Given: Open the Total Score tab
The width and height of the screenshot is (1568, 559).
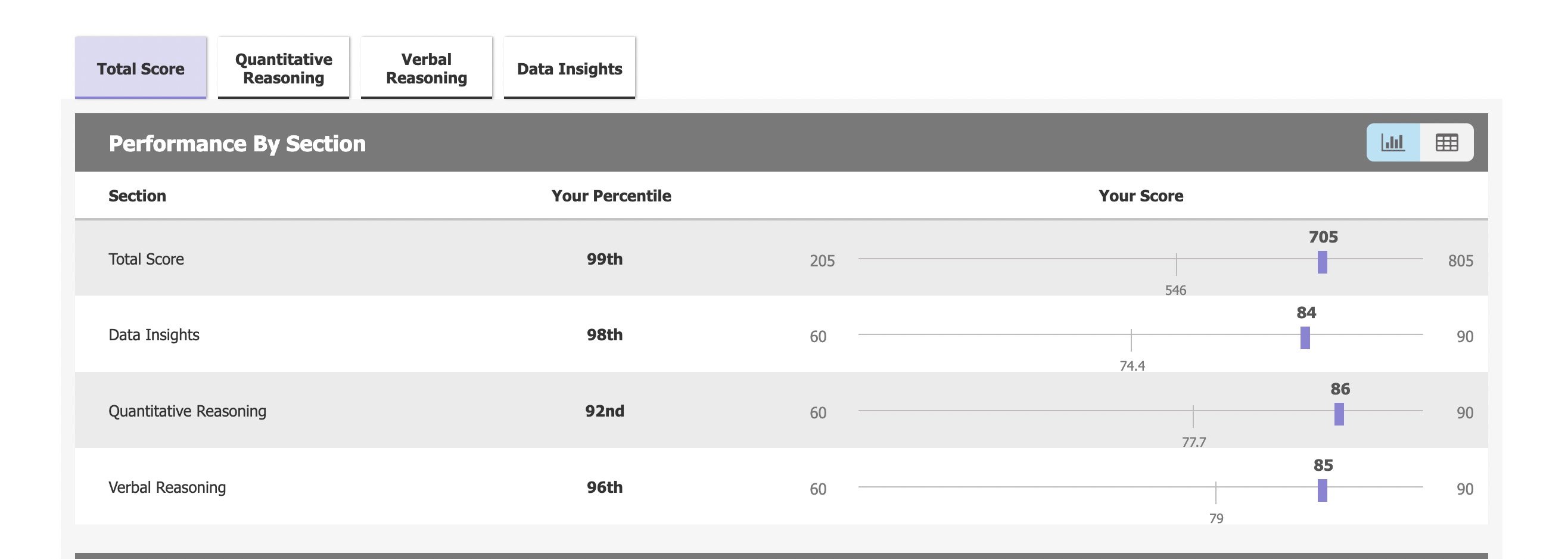Looking at the screenshot, I should 141,68.
